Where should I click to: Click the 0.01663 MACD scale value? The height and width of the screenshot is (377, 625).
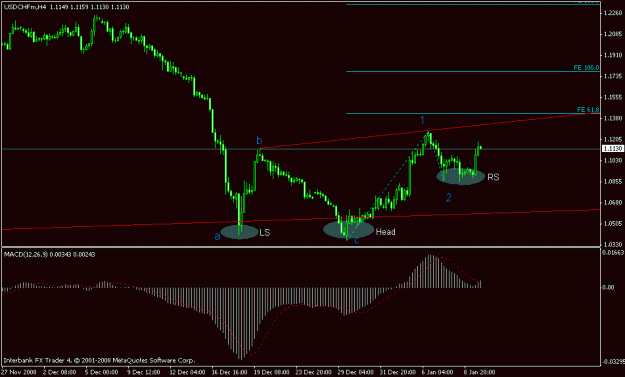613,252
